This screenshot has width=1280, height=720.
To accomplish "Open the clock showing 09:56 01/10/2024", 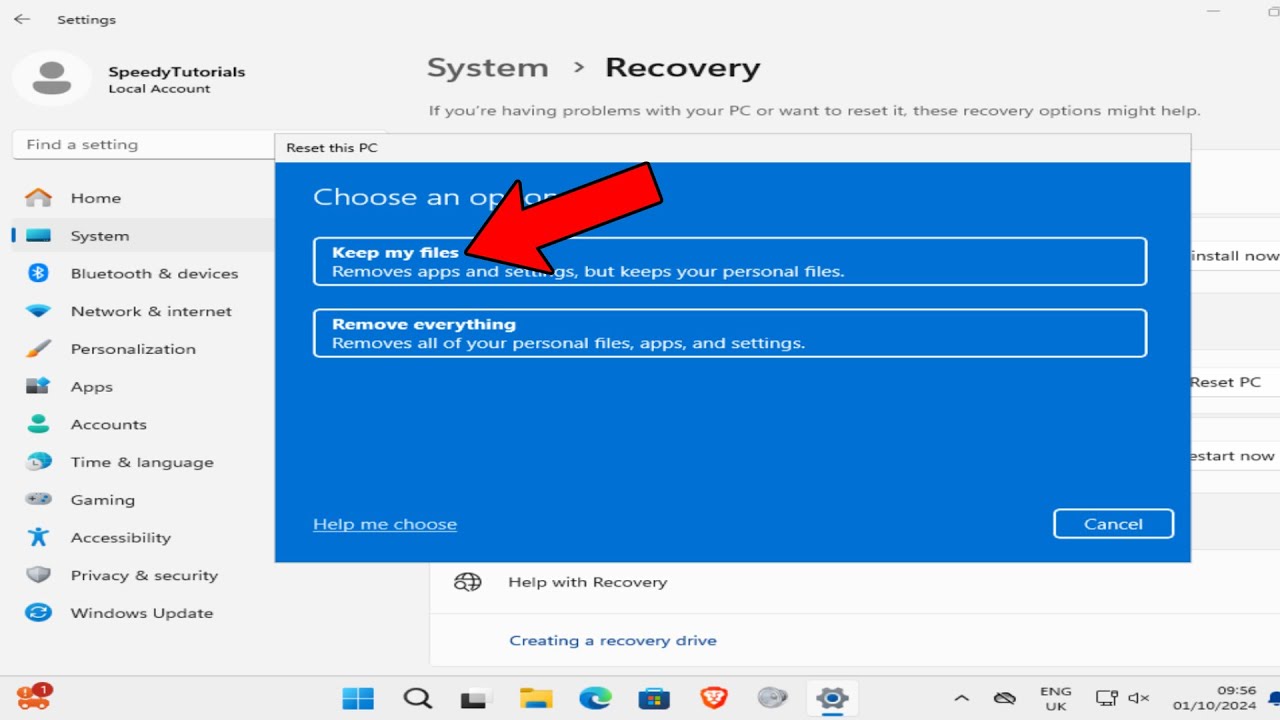I will click(x=1214, y=698).
